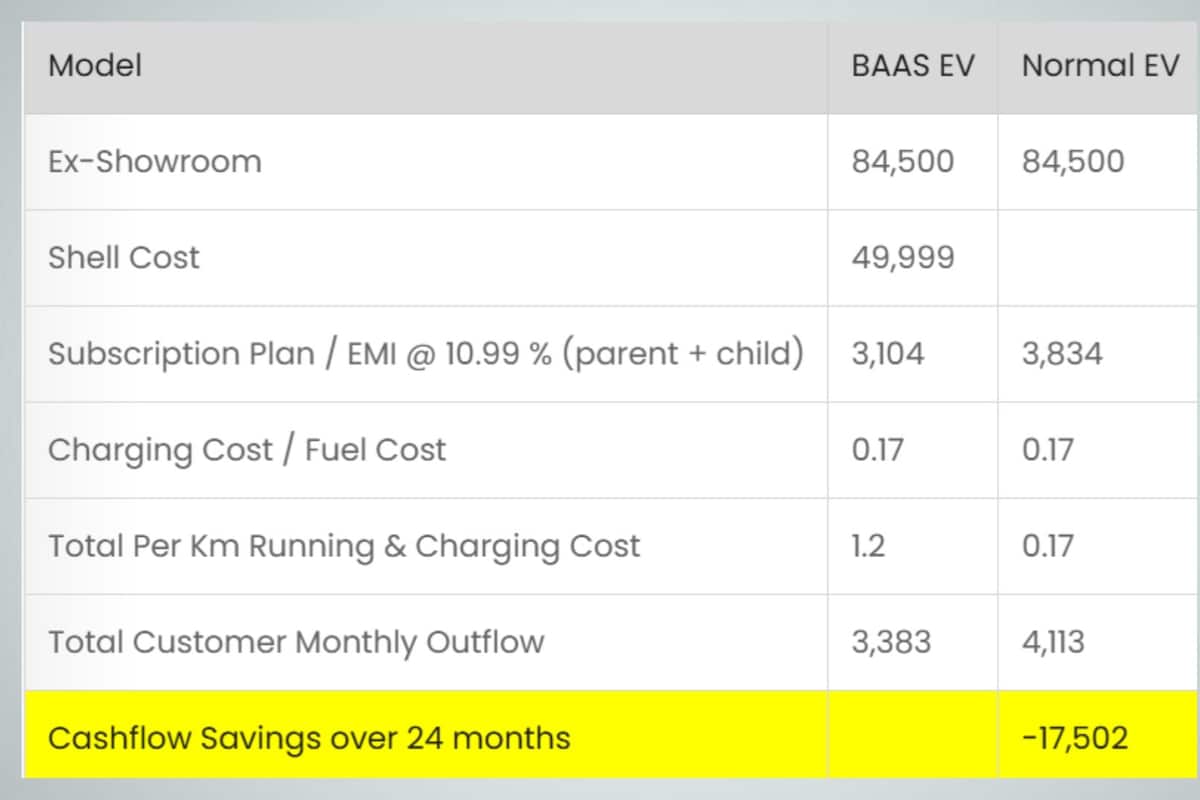Viewport: 1200px width, 800px height.
Task: Click the Normal EV Ex-Showroom price cell
Action: click(x=1073, y=162)
